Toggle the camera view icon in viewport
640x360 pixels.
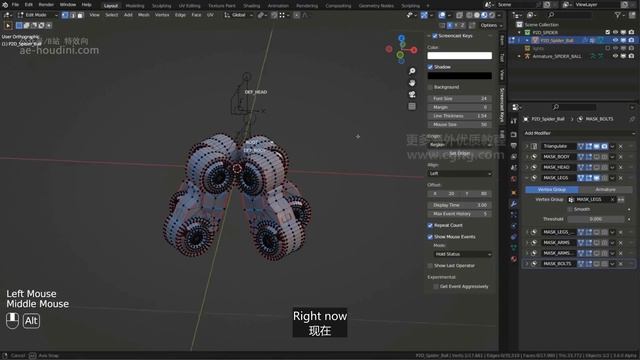pos(412,95)
